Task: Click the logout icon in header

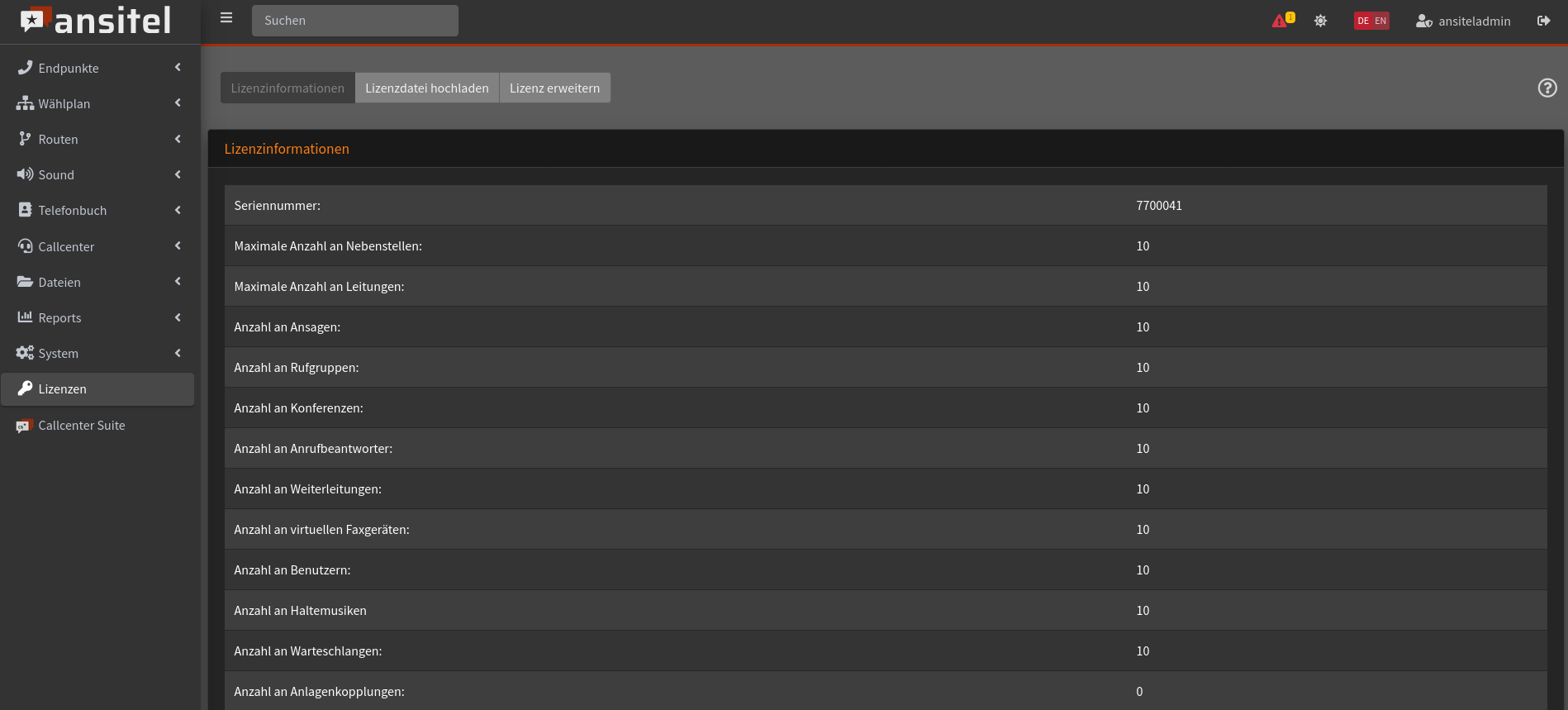Action: click(x=1543, y=21)
